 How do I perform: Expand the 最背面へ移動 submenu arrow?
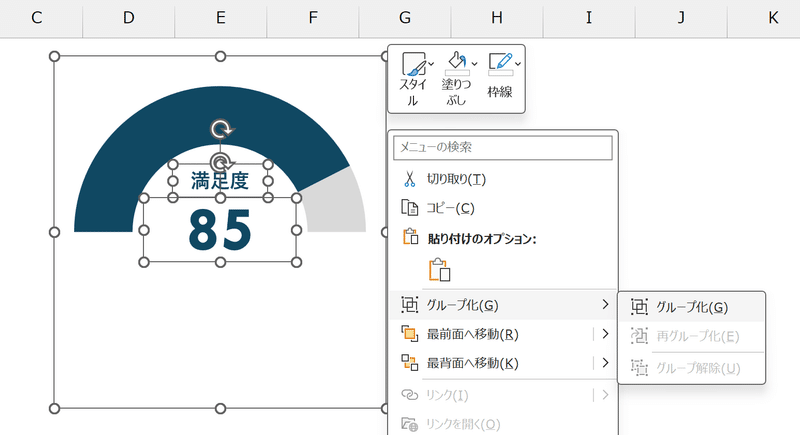[605, 363]
